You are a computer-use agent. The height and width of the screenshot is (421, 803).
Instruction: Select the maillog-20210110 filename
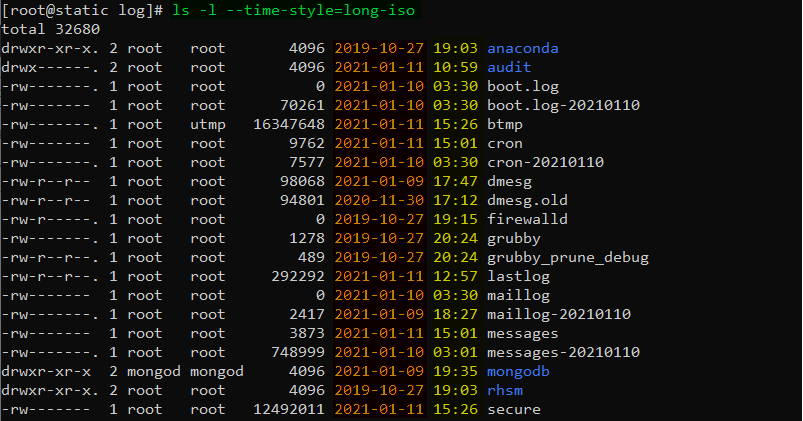pyautogui.click(x=559, y=314)
